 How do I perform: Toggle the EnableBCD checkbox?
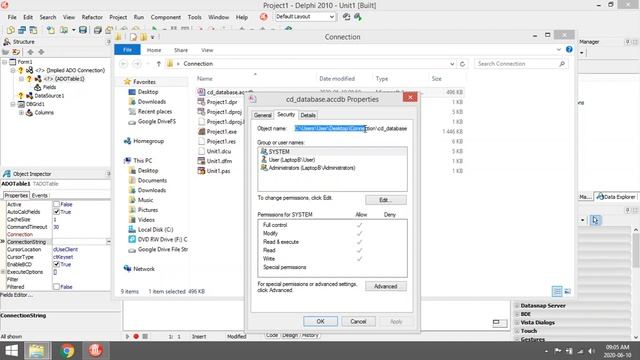(56, 264)
